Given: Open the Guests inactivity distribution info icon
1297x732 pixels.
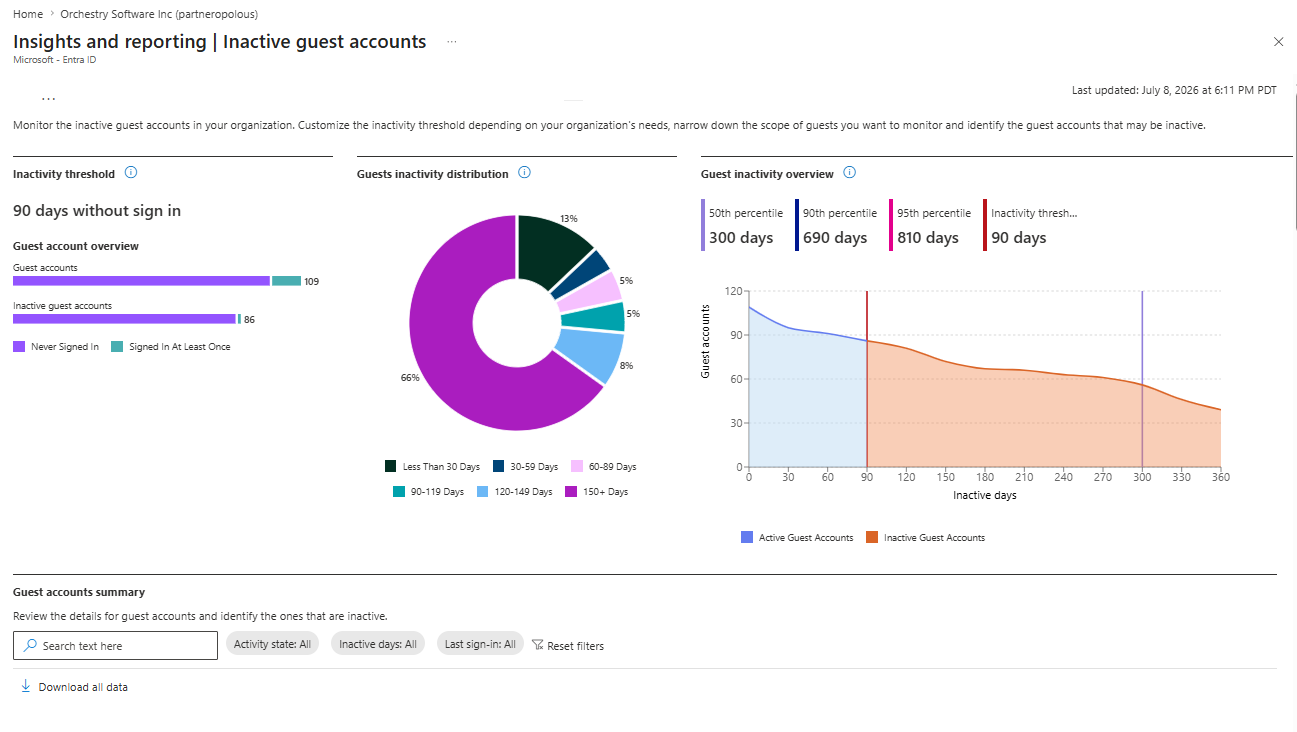Looking at the screenshot, I should pos(524,173).
